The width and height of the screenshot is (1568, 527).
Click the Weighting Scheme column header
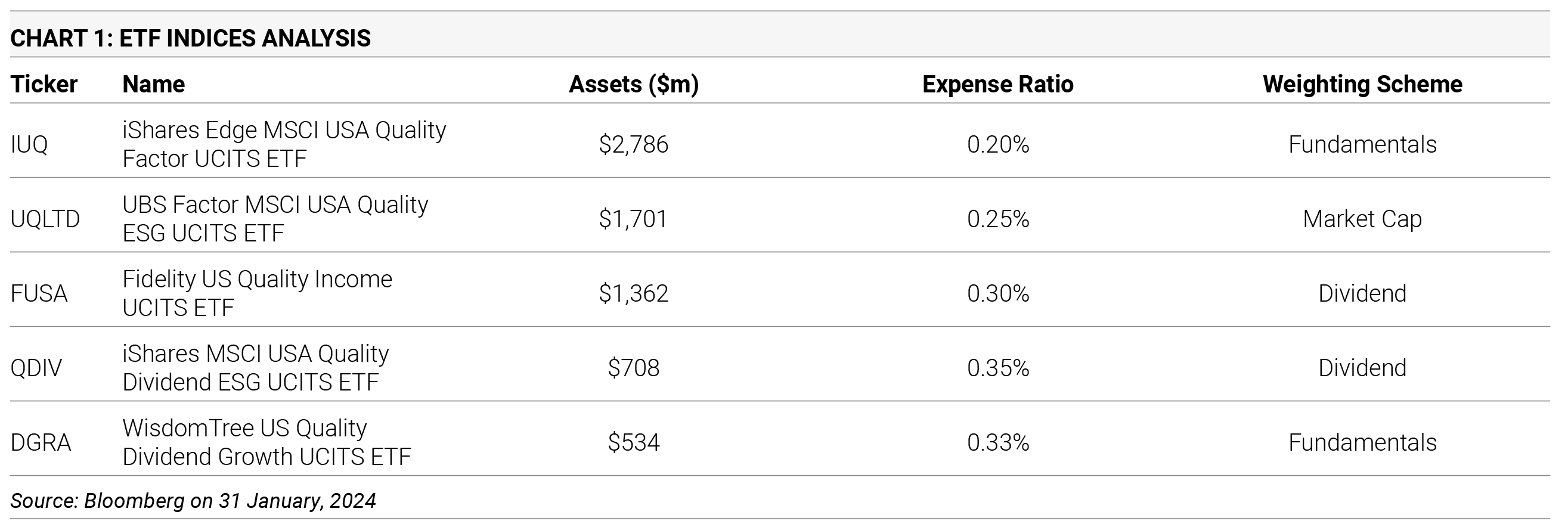pyautogui.click(x=1362, y=84)
